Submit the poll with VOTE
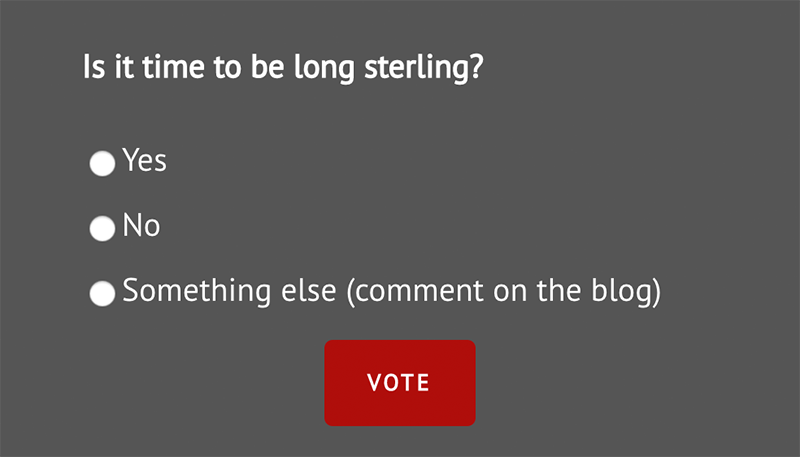800x457 pixels. click(399, 383)
